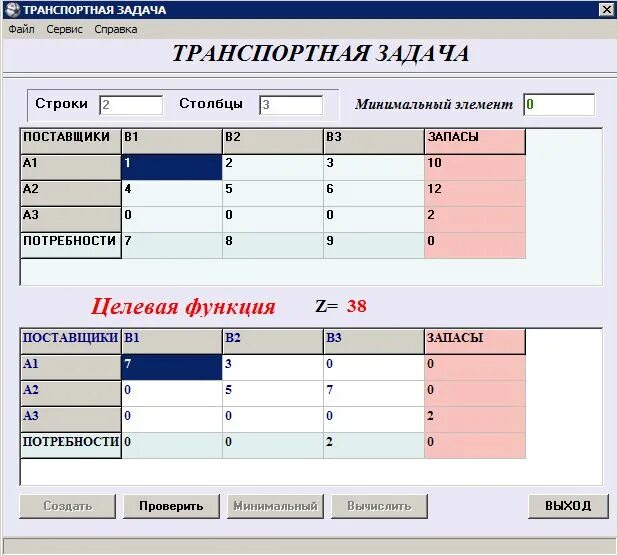Viewport: 618px width, 556px height.
Task: Click the Столбцы input field
Action: coord(291,105)
